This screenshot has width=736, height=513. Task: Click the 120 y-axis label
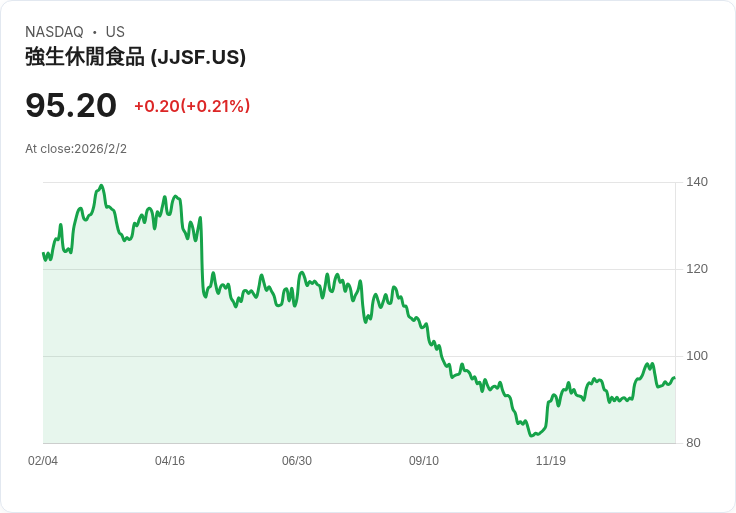point(697,269)
